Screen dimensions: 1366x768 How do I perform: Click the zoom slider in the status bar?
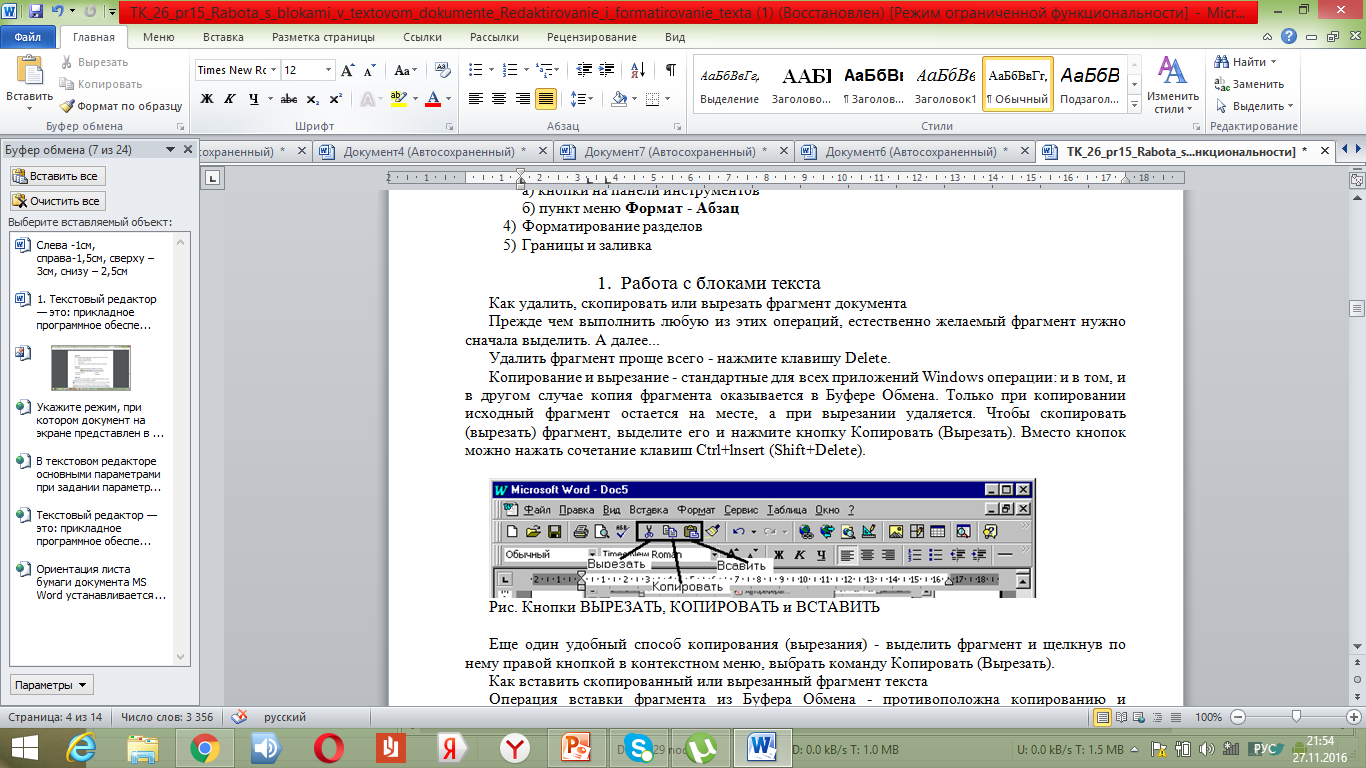point(1296,717)
